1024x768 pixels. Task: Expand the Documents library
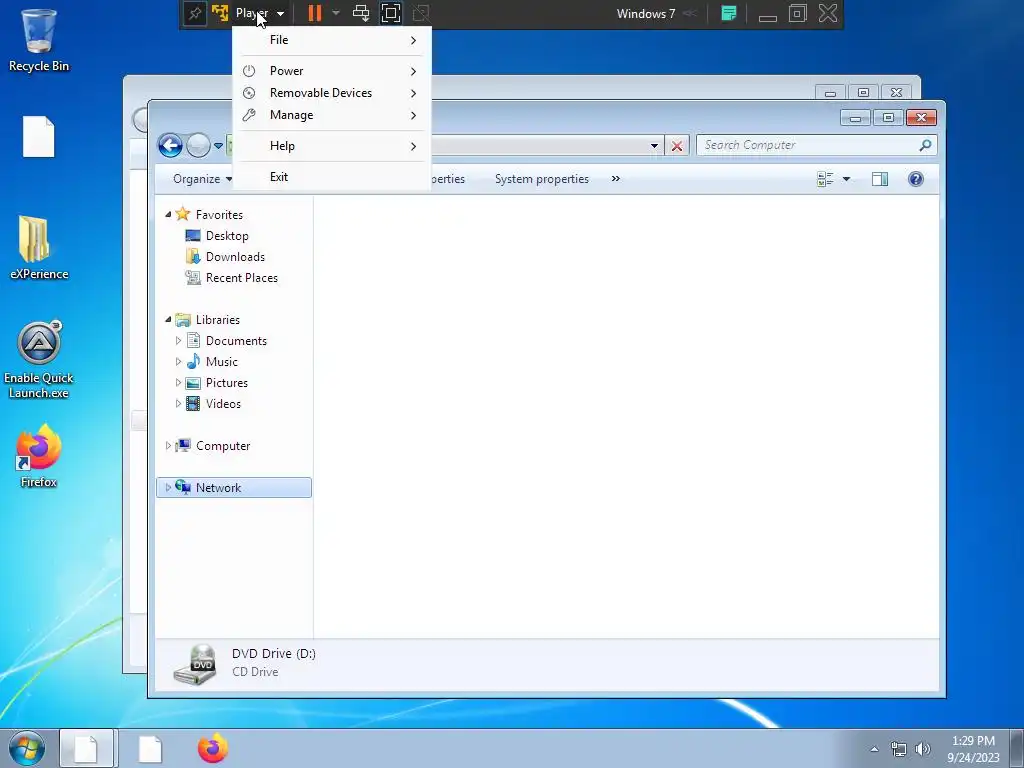178,340
